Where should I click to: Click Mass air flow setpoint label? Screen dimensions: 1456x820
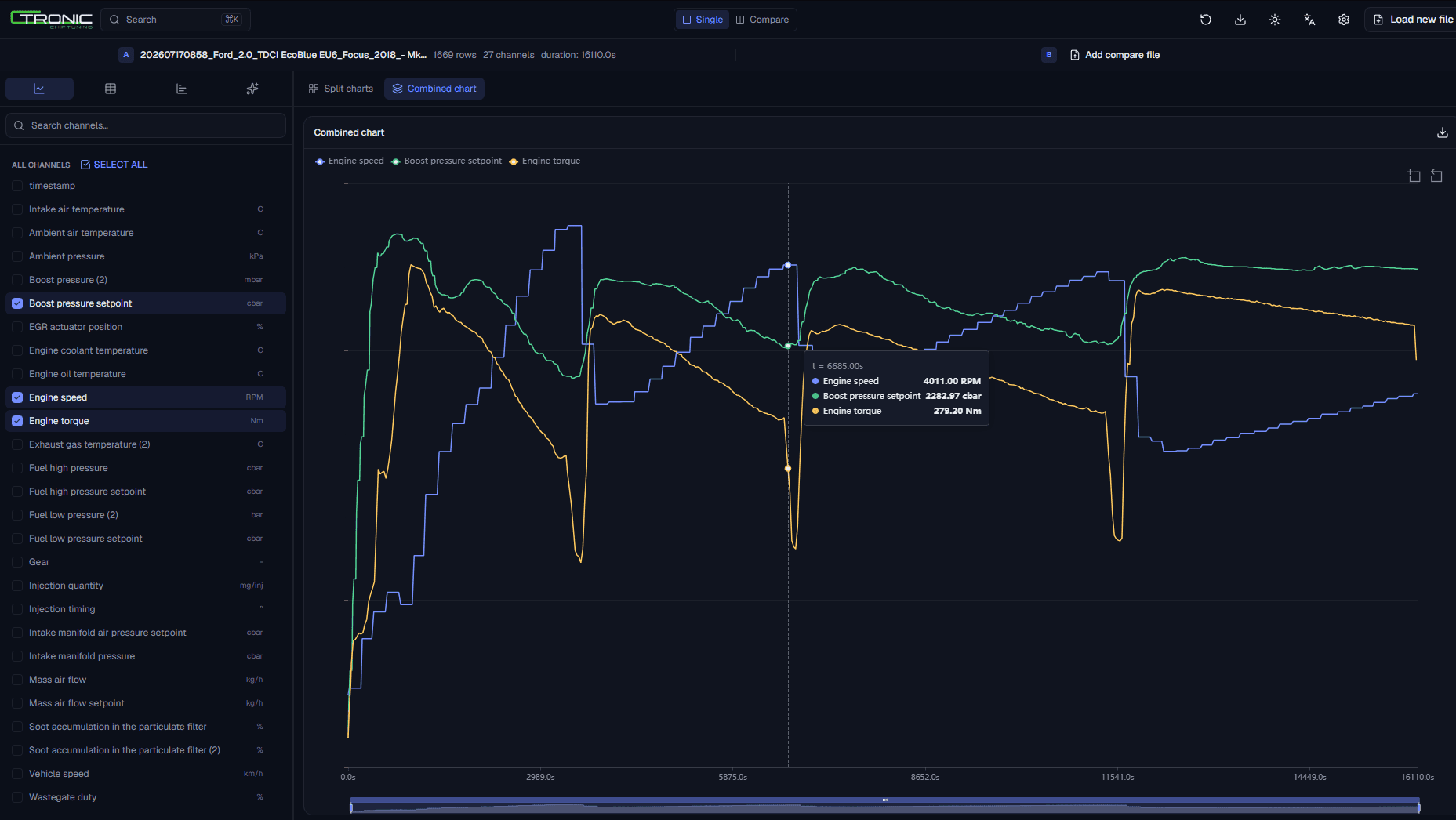pos(77,703)
